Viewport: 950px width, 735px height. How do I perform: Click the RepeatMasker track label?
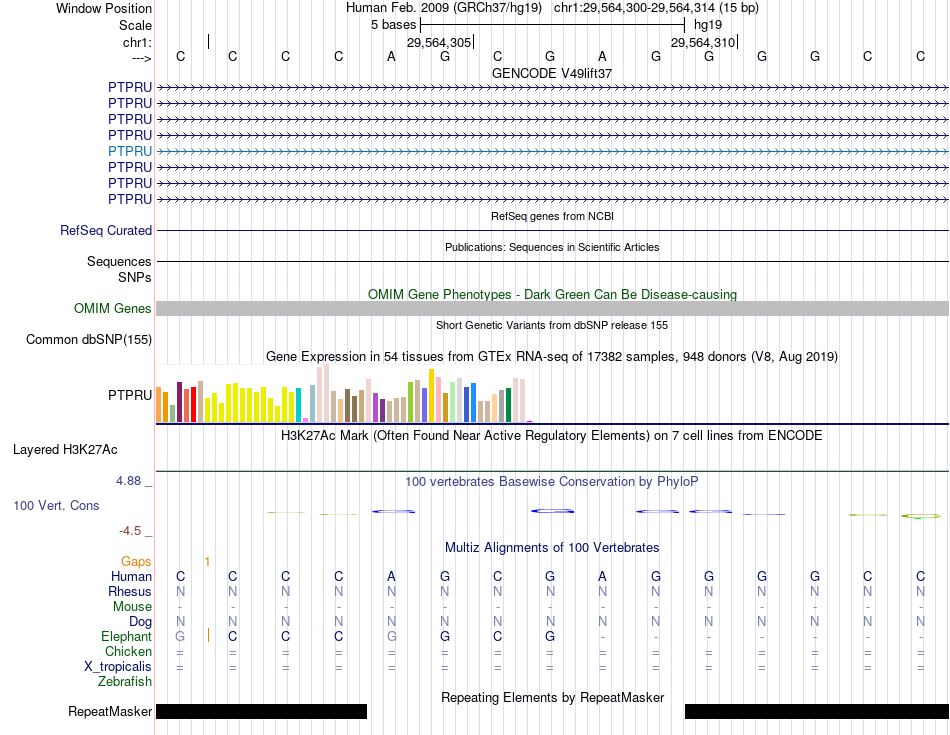coord(110,711)
